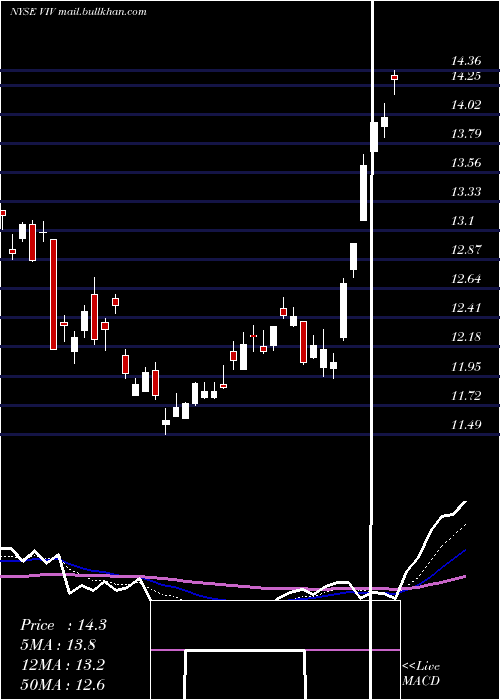Click the 12.64 price axis label
Screen dimensions: 500x700
[x=466, y=279]
